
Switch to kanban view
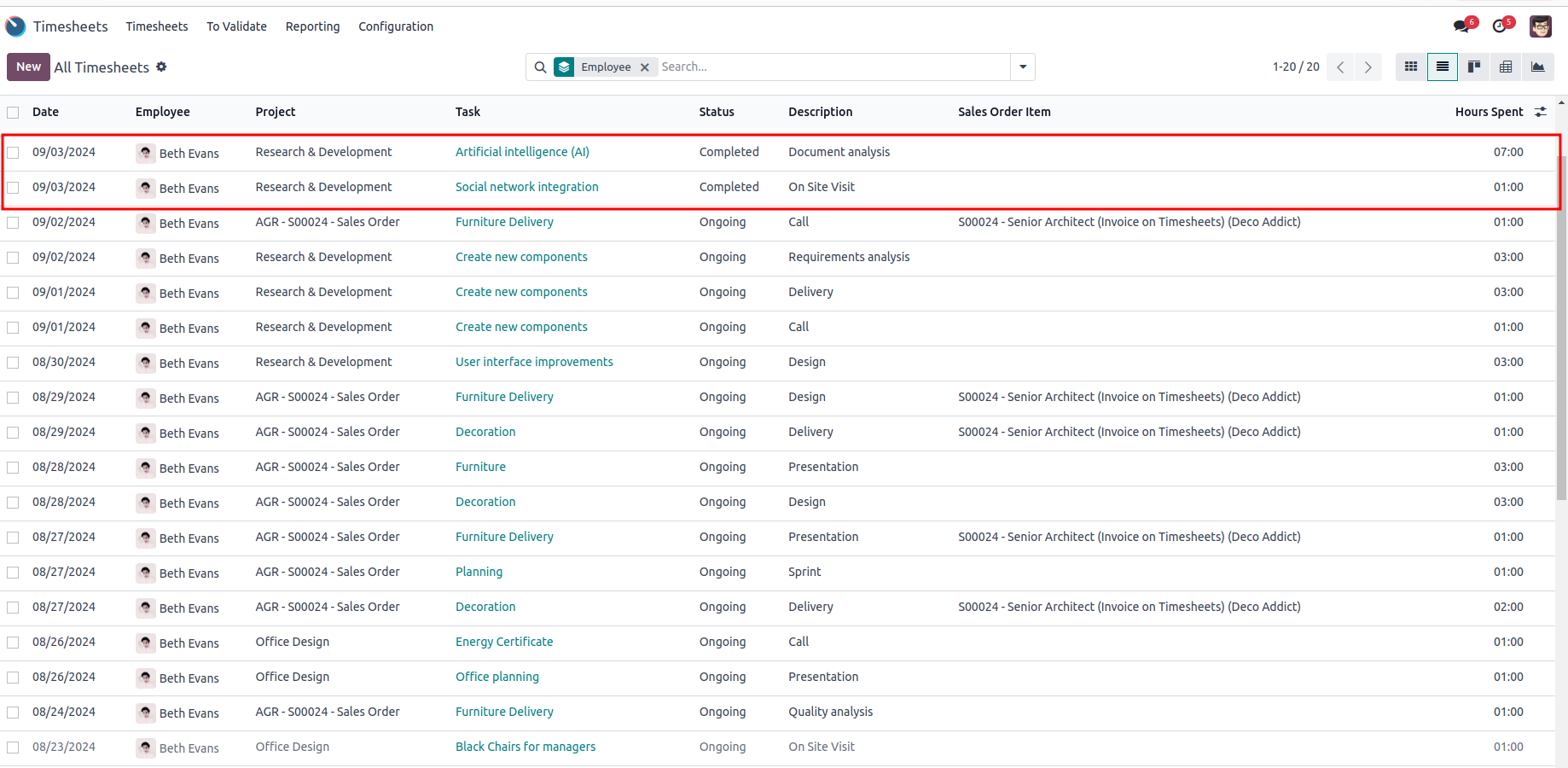coord(1474,67)
